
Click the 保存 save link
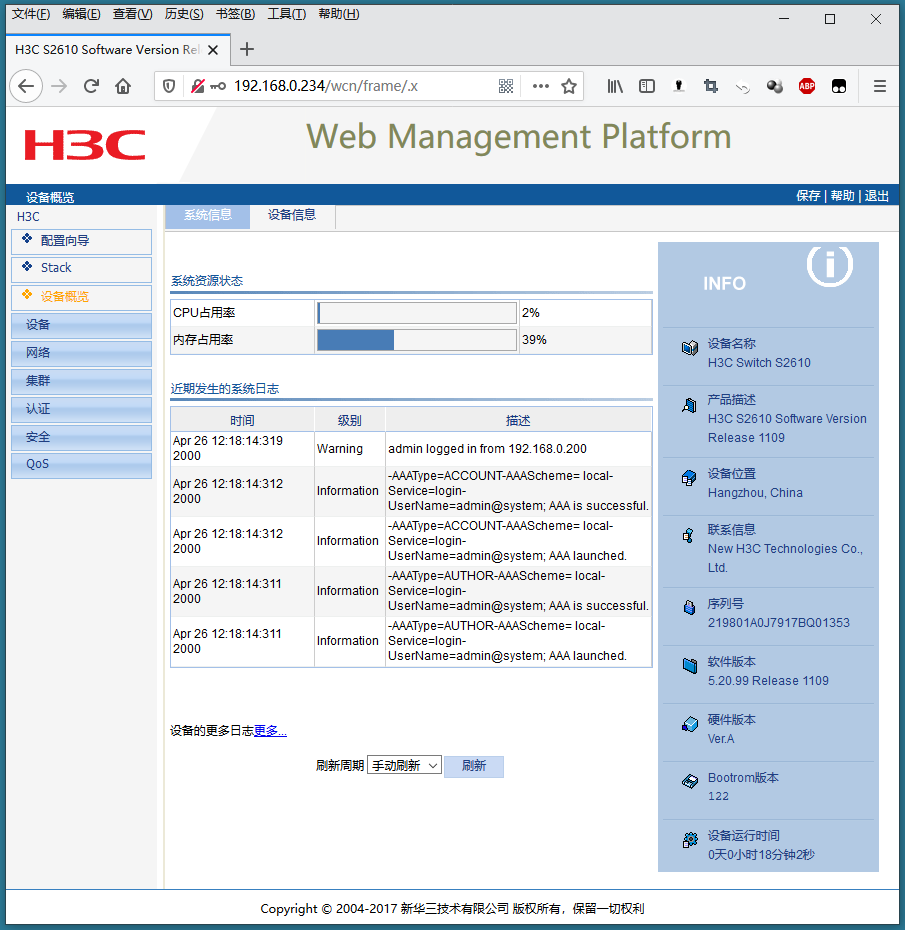tap(808, 195)
